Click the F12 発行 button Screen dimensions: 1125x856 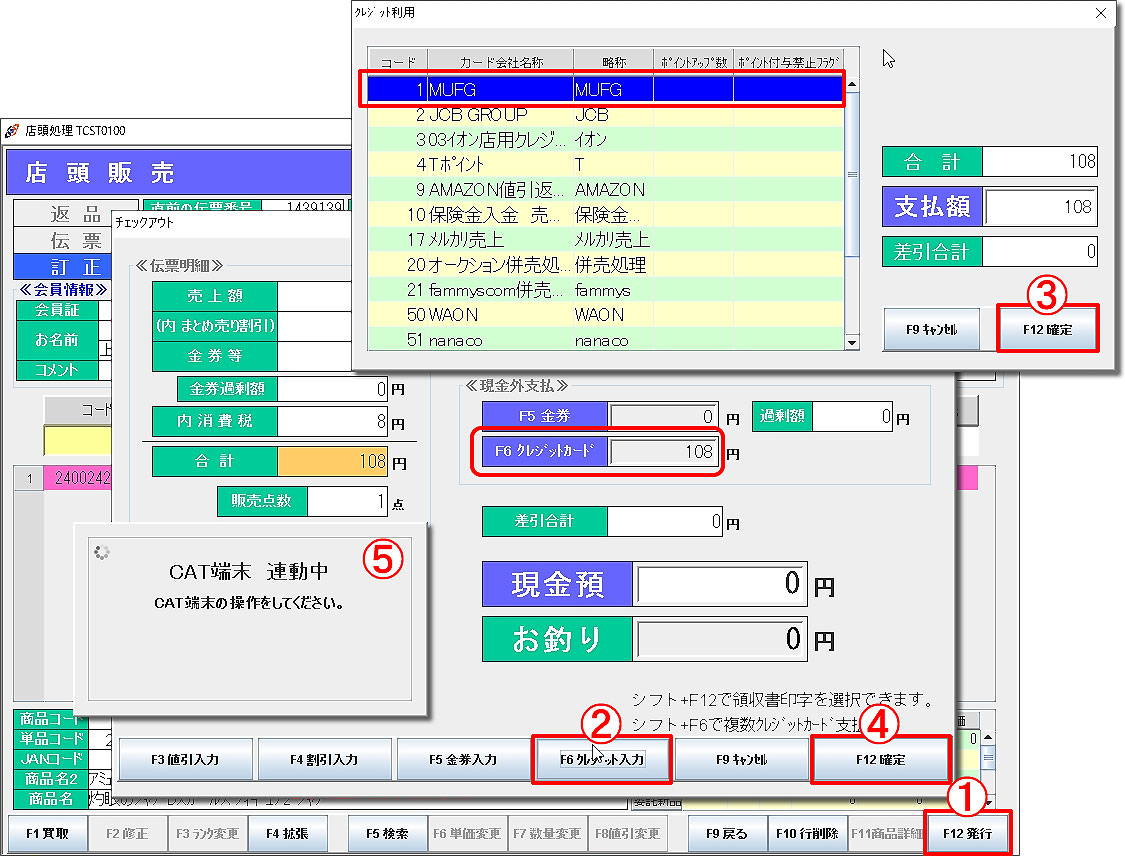[968, 833]
